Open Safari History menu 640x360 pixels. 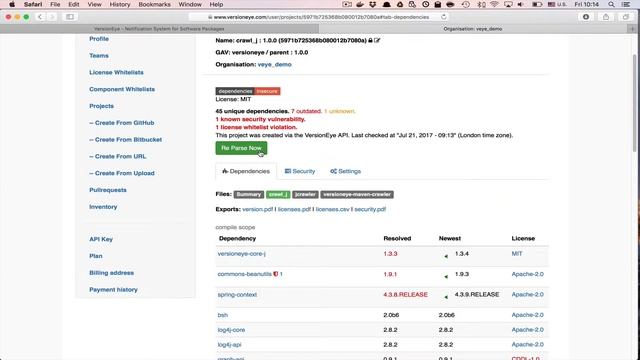click(120, 4)
